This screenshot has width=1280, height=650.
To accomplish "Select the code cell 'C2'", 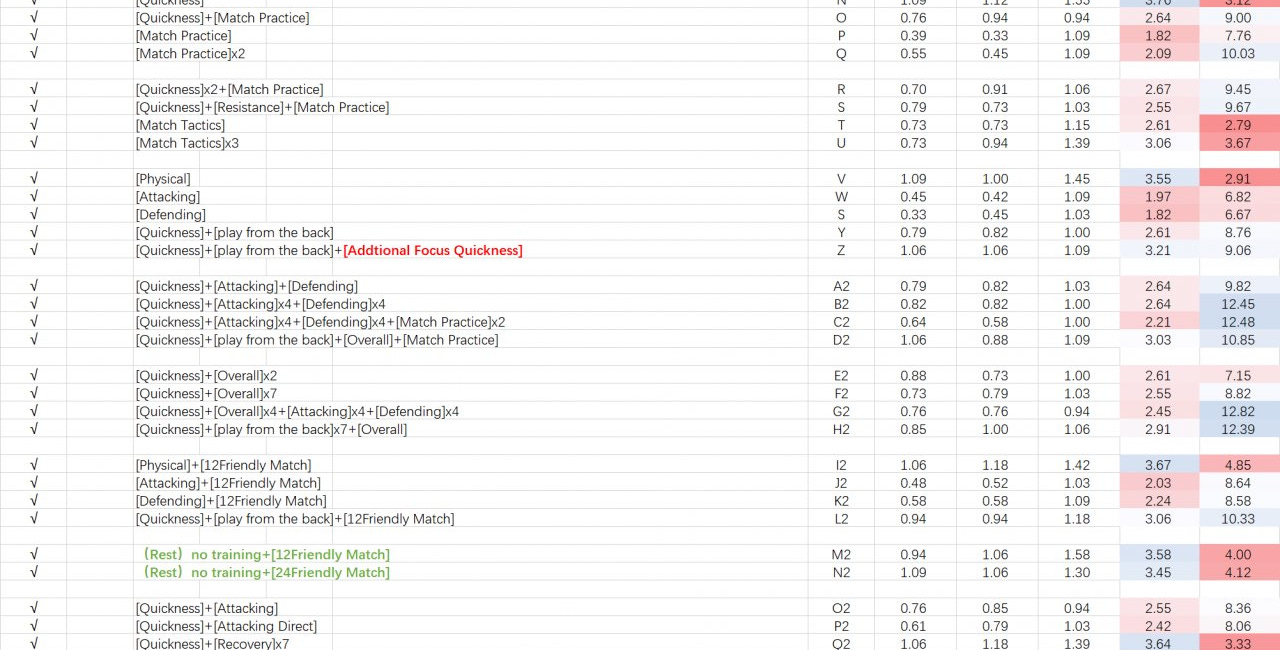I will (841, 322).
